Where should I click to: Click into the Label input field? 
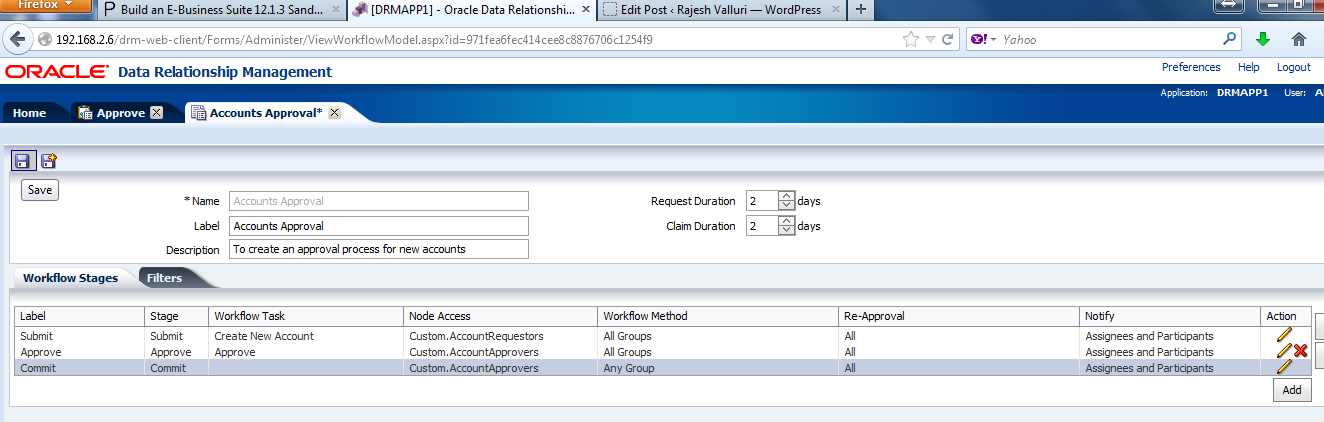click(x=379, y=226)
